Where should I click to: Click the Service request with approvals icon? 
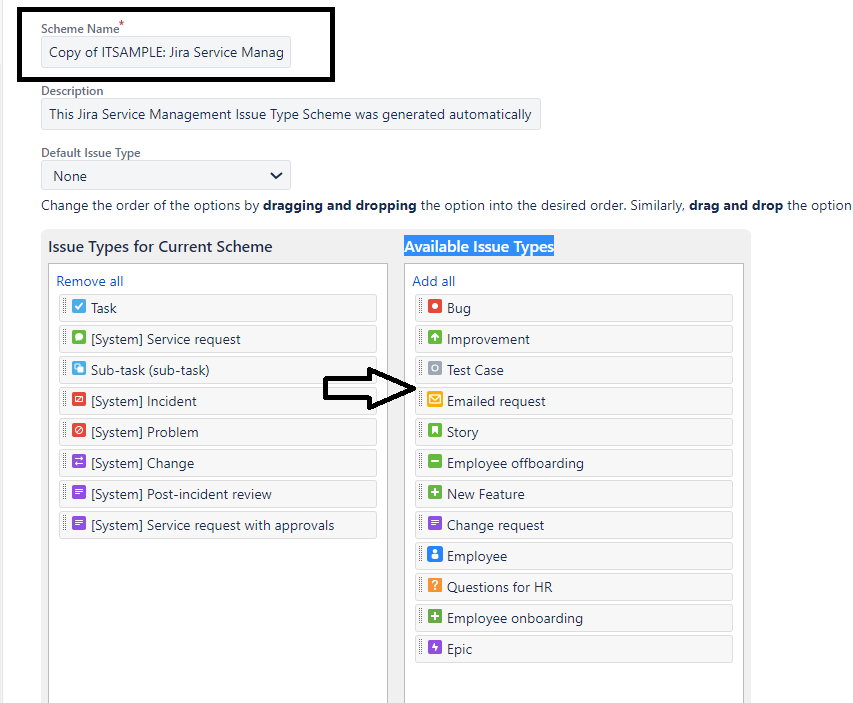[x=79, y=523]
